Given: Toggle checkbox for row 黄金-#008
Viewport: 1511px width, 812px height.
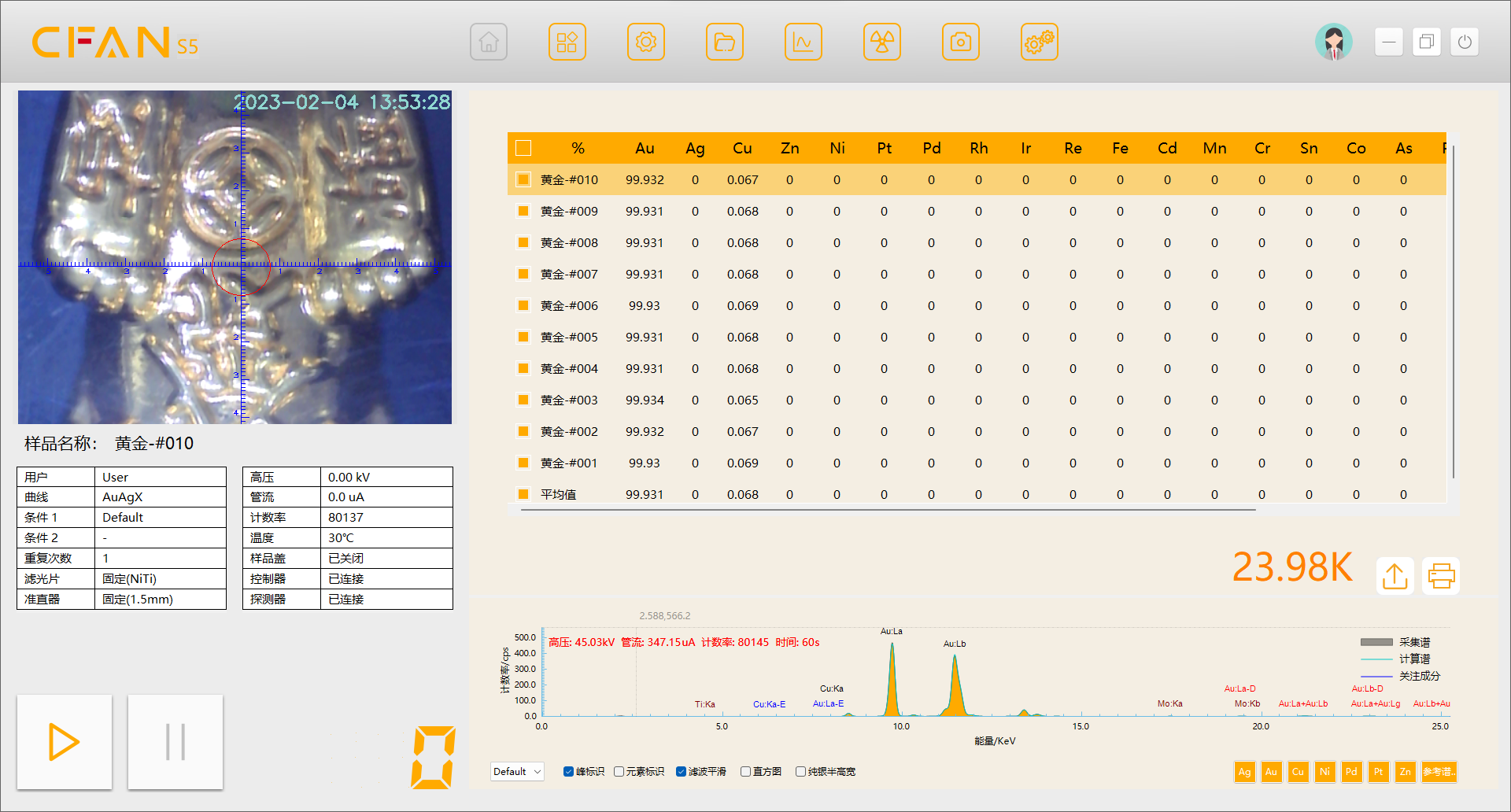Looking at the screenshot, I should pyautogui.click(x=523, y=242).
